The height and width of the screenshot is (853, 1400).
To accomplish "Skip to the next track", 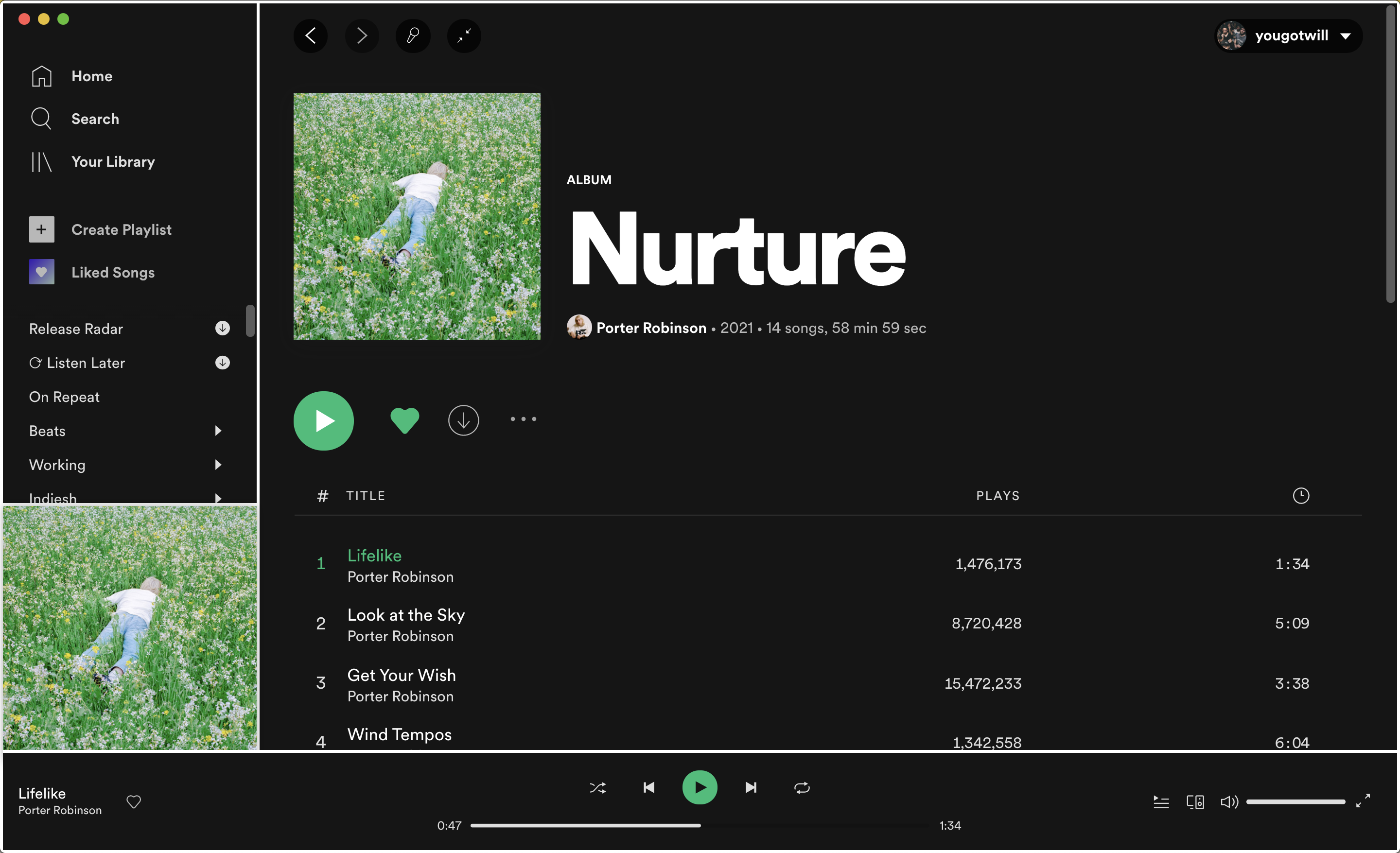I will [751, 787].
